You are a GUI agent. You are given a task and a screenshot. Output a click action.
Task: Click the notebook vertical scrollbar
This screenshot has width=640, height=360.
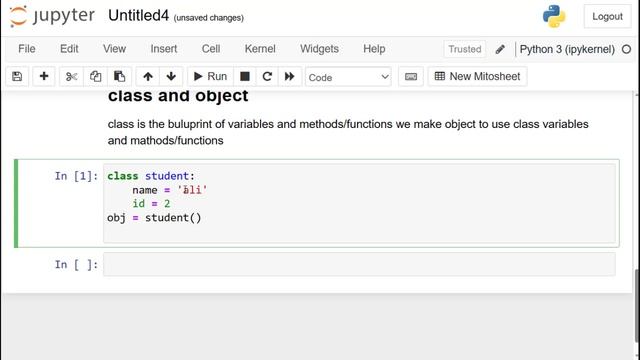click(x=636, y=306)
